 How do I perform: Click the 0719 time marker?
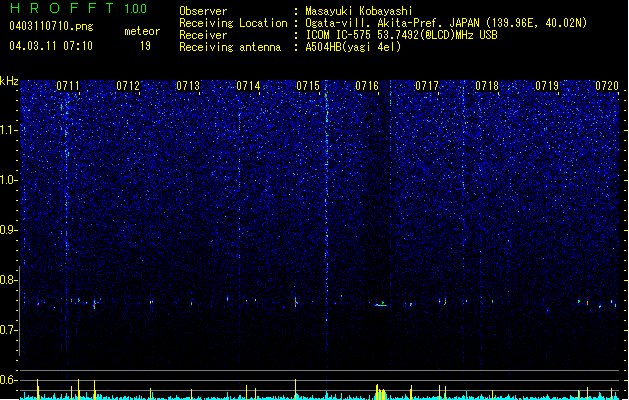[547, 86]
